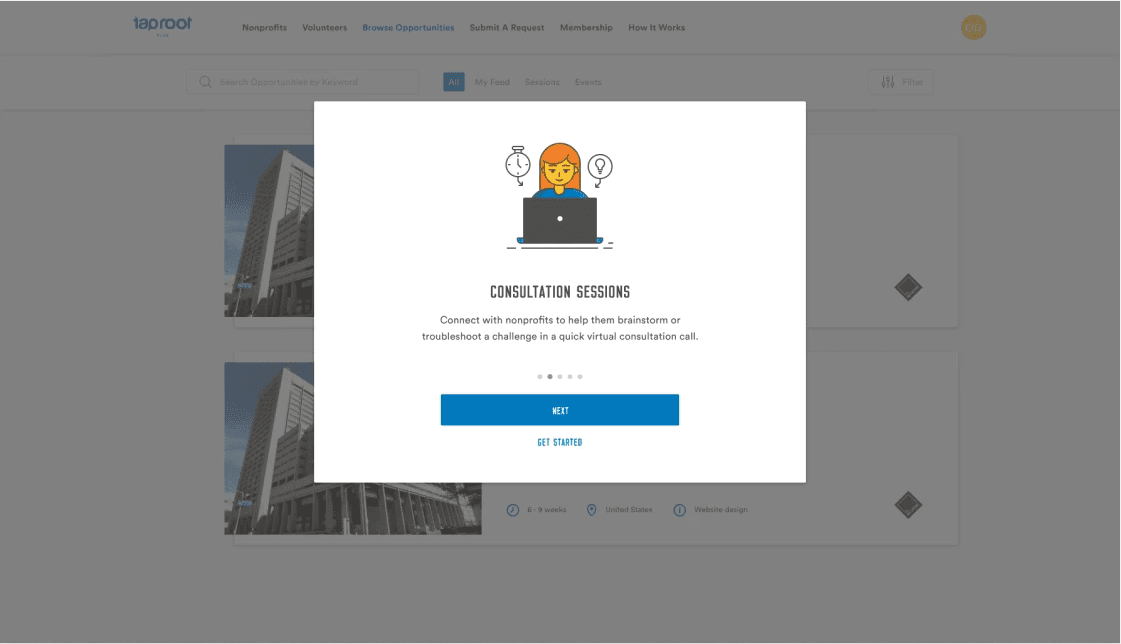Focus the Search Opportunities by Keyword field
Viewport: 1121px width, 644px height.
point(302,82)
